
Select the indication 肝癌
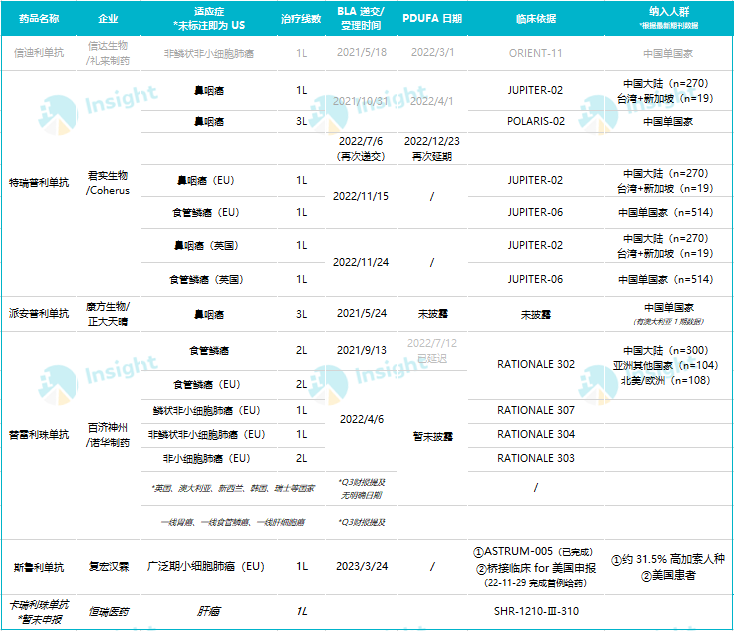(x=209, y=611)
